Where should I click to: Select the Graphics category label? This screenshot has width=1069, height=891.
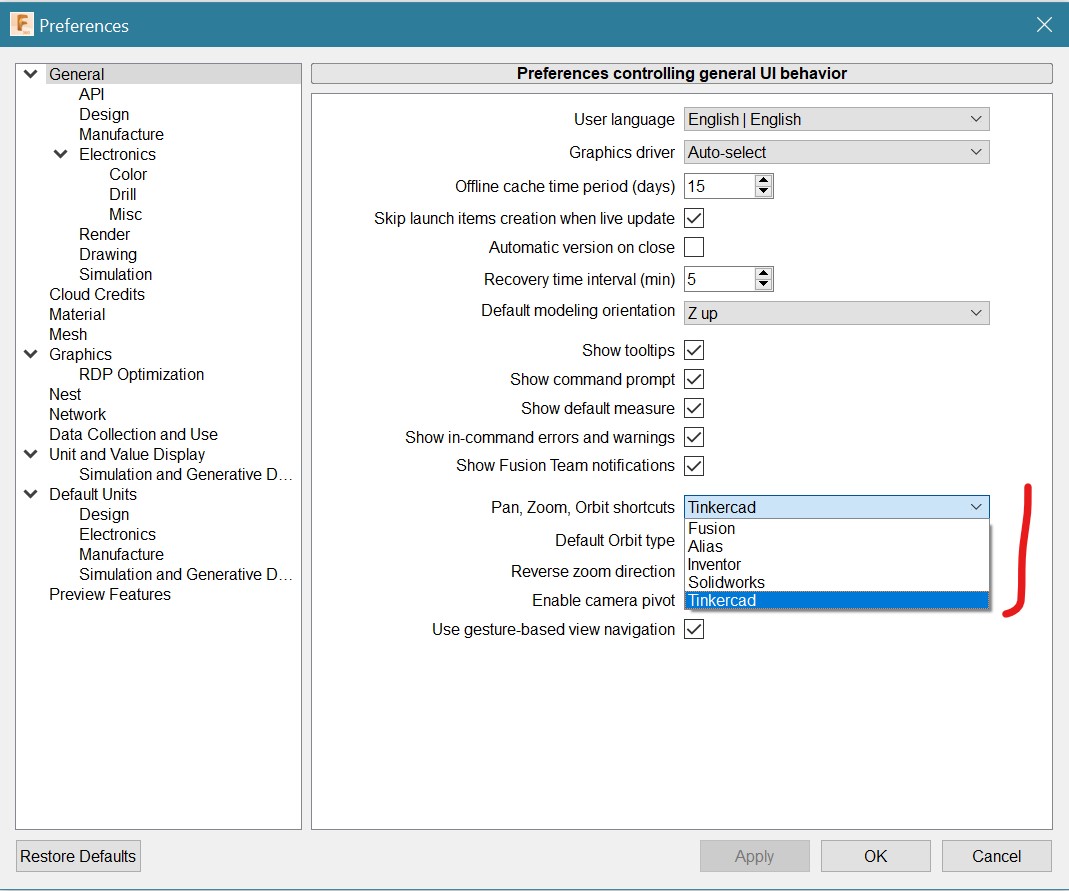pyautogui.click(x=80, y=354)
